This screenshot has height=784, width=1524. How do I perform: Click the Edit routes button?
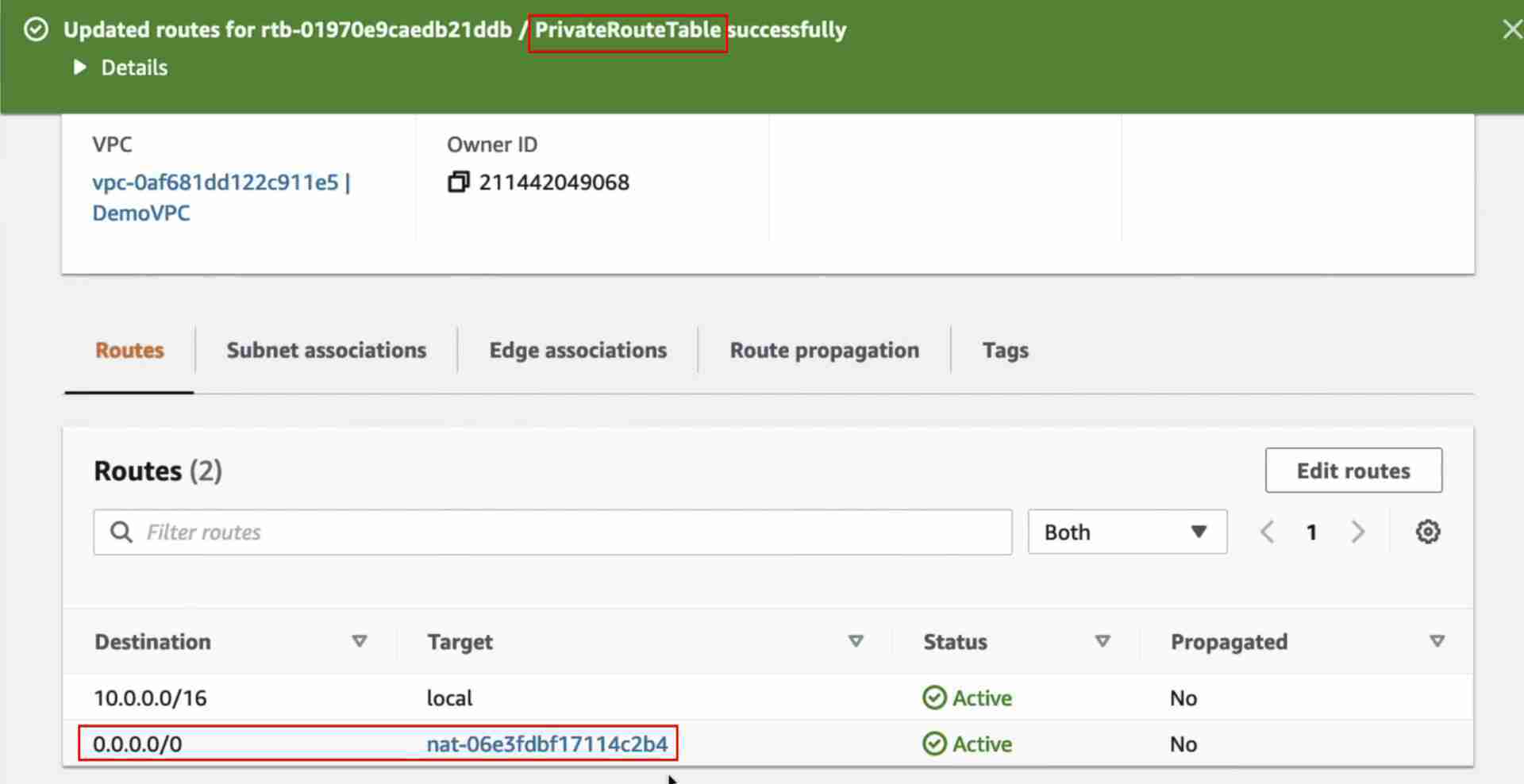1353,471
